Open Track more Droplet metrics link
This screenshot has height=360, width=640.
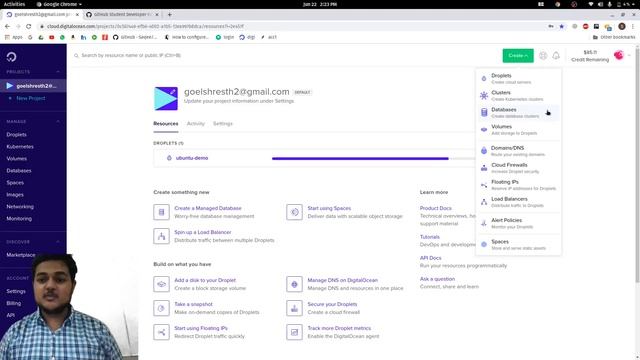(339, 328)
